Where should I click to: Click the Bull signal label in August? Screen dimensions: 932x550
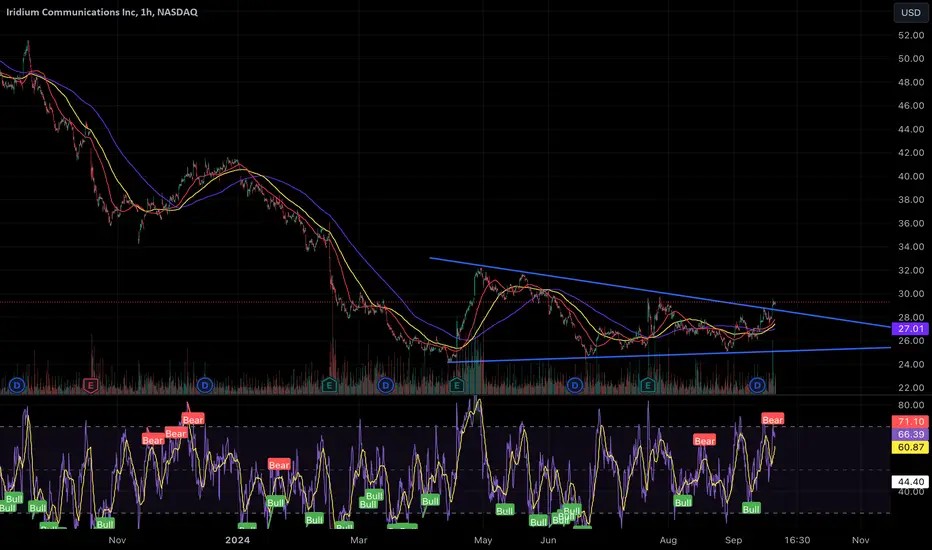(x=682, y=502)
